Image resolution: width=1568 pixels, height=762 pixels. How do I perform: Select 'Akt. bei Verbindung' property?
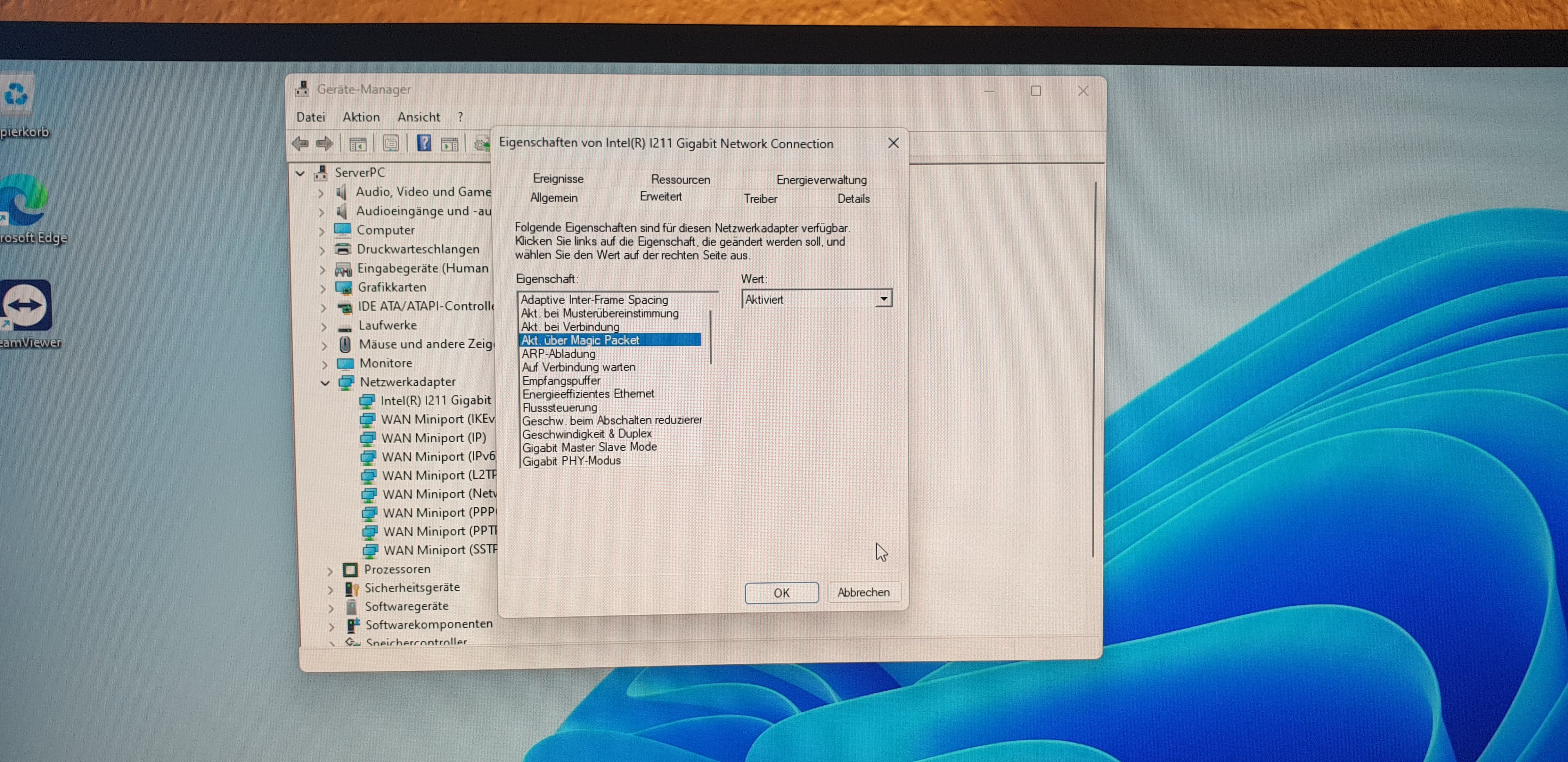(x=570, y=327)
